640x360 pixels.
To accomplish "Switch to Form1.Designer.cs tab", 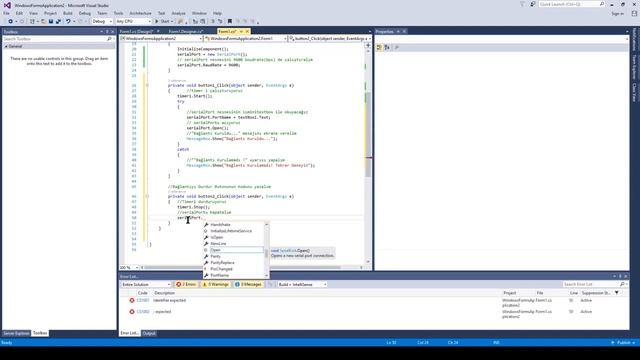I will (x=185, y=31).
